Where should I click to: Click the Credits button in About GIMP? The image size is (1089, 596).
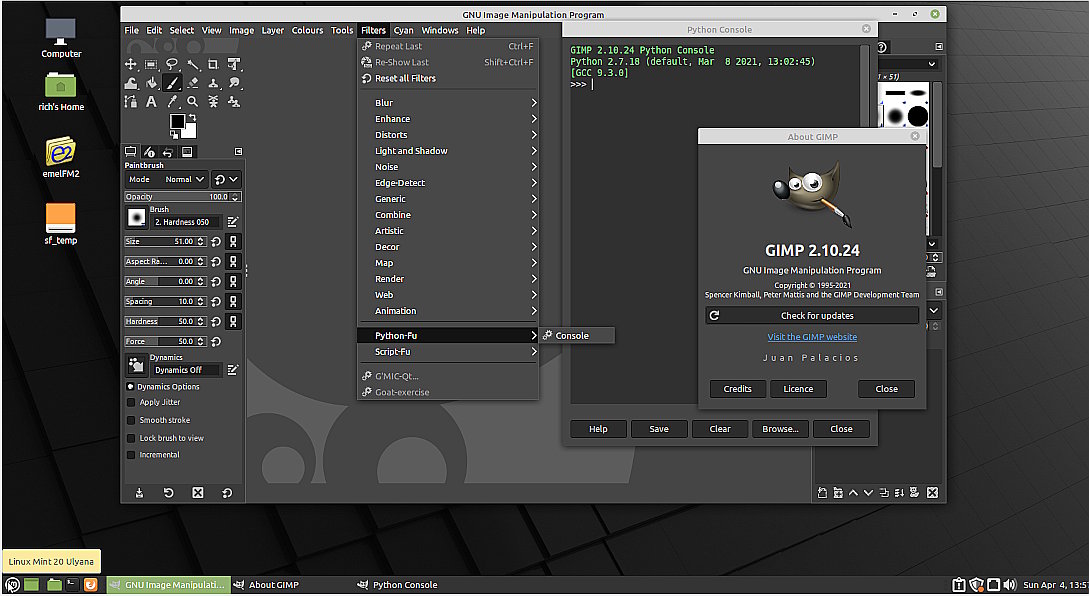coord(738,389)
